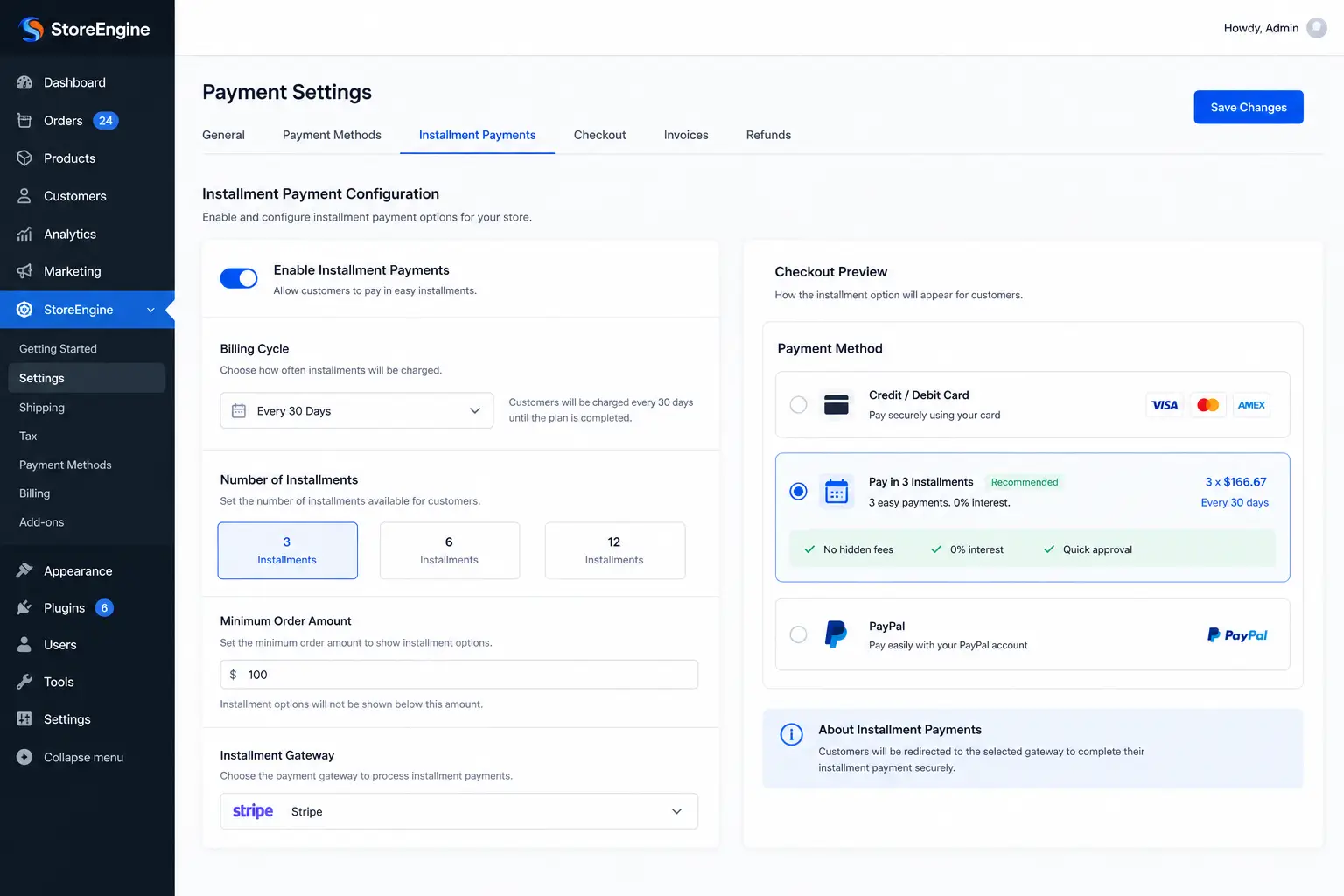
Task: Click the Orders box icon
Action: point(24,121)
